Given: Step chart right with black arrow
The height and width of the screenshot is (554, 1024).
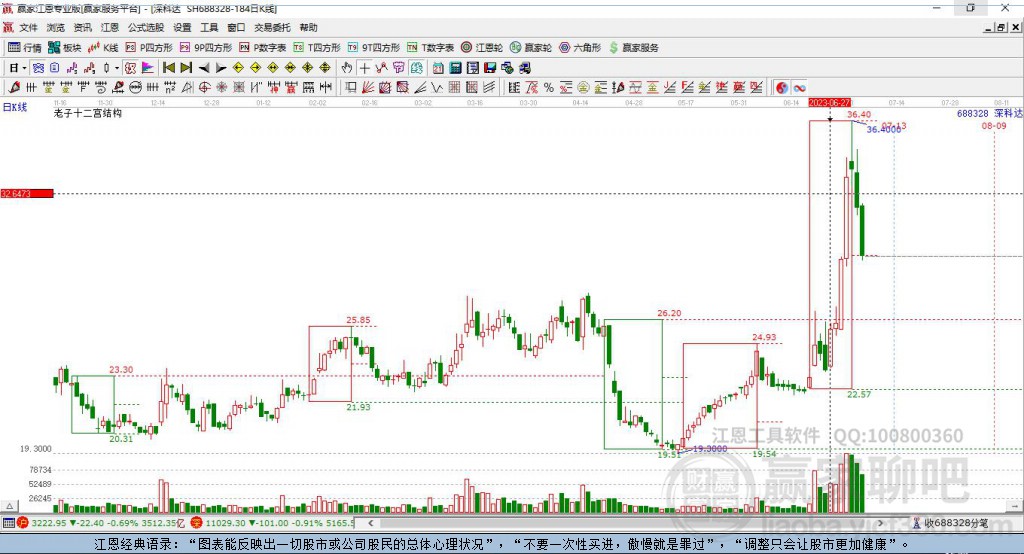Looking at the screenshot, I should [x=221, y=68].
